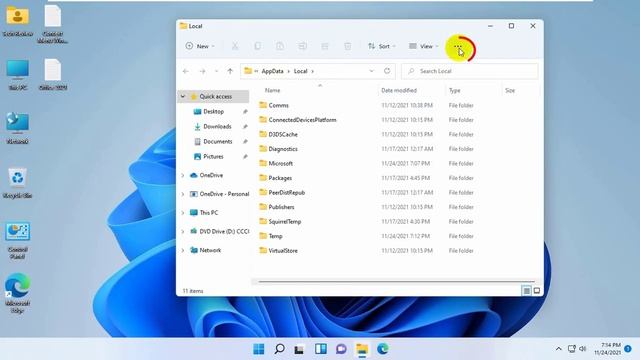The height and width of the screenshot is (360, 640).
Task: Open Recycle Bin desktop icon
Action: pyautogui.click(x=17, y=182)
